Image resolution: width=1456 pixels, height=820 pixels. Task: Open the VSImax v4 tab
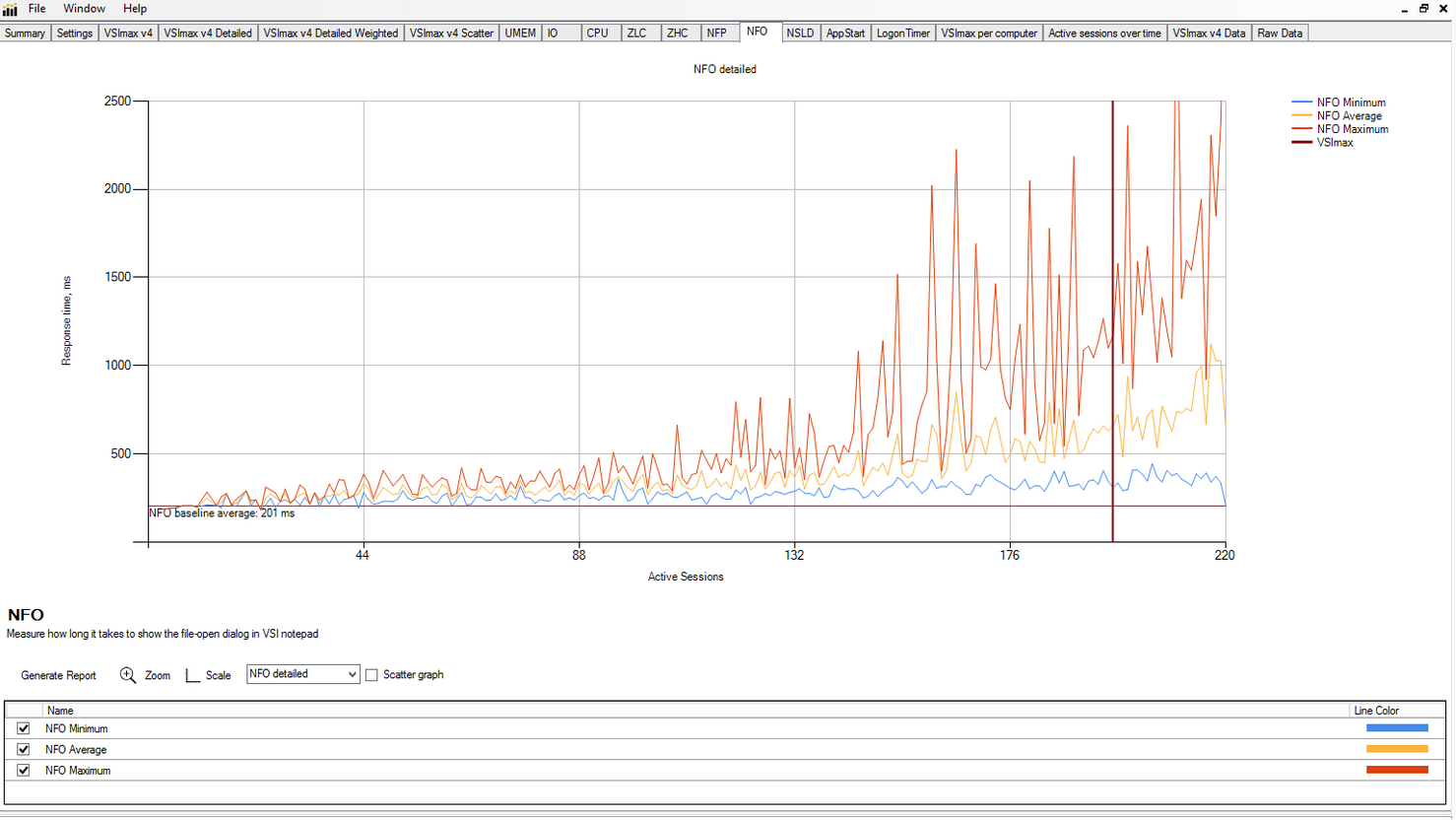[128, 34]
